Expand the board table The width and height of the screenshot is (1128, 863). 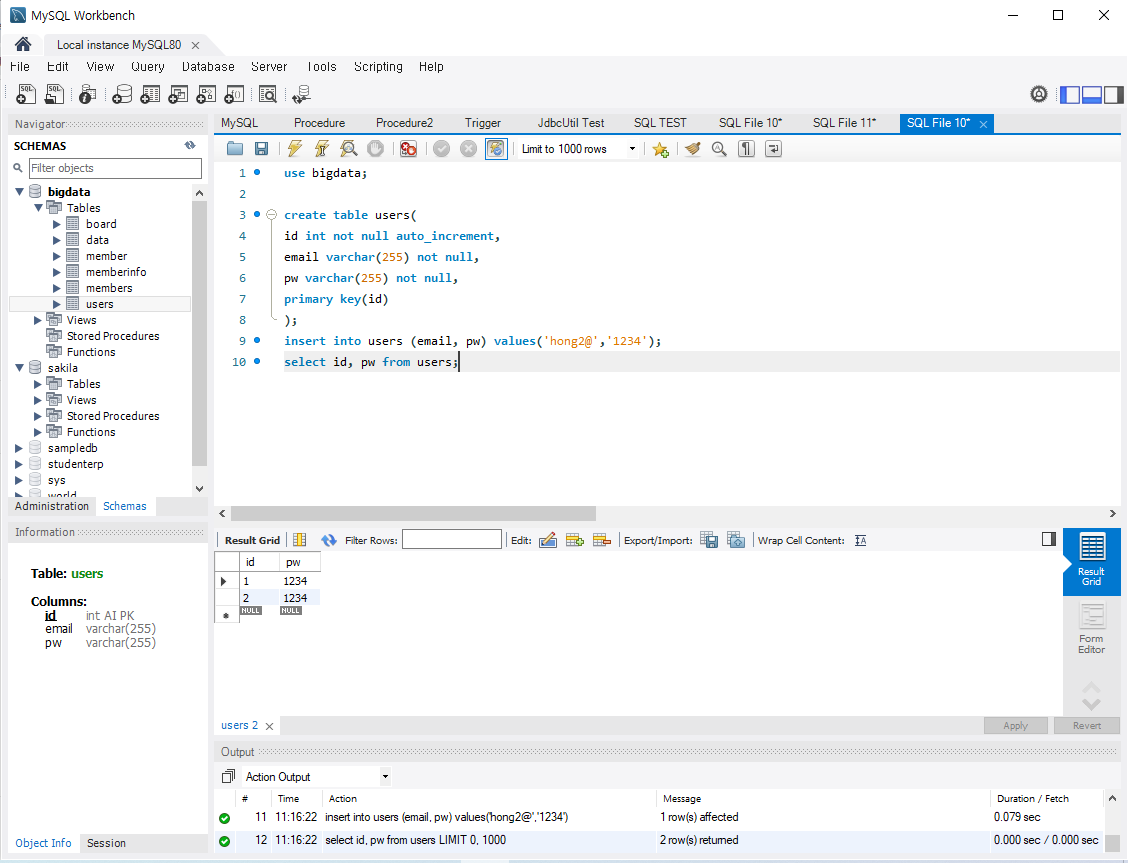tap(57, 224)
